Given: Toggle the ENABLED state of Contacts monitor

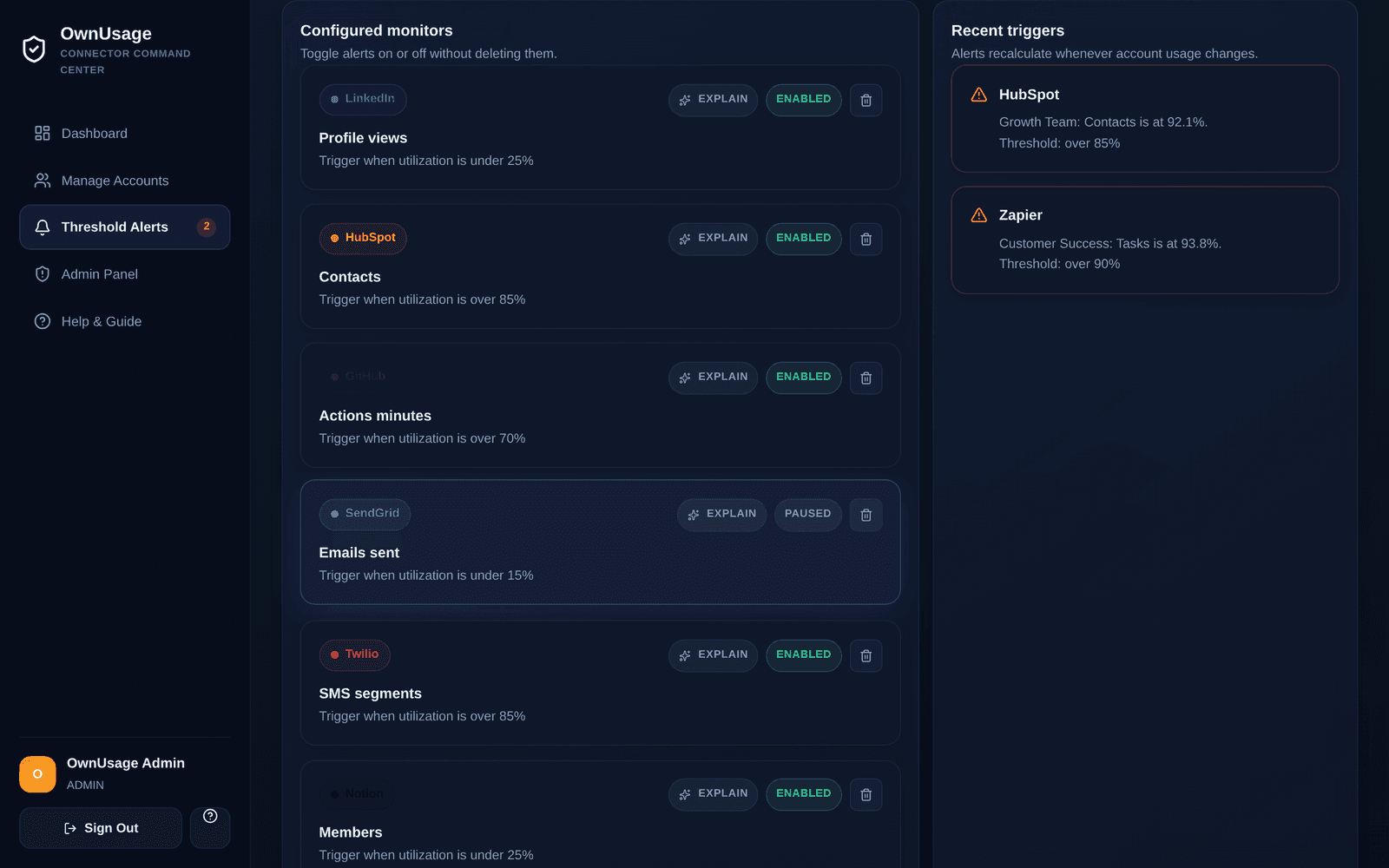Looking at the screenshot, I should point(803,239).
